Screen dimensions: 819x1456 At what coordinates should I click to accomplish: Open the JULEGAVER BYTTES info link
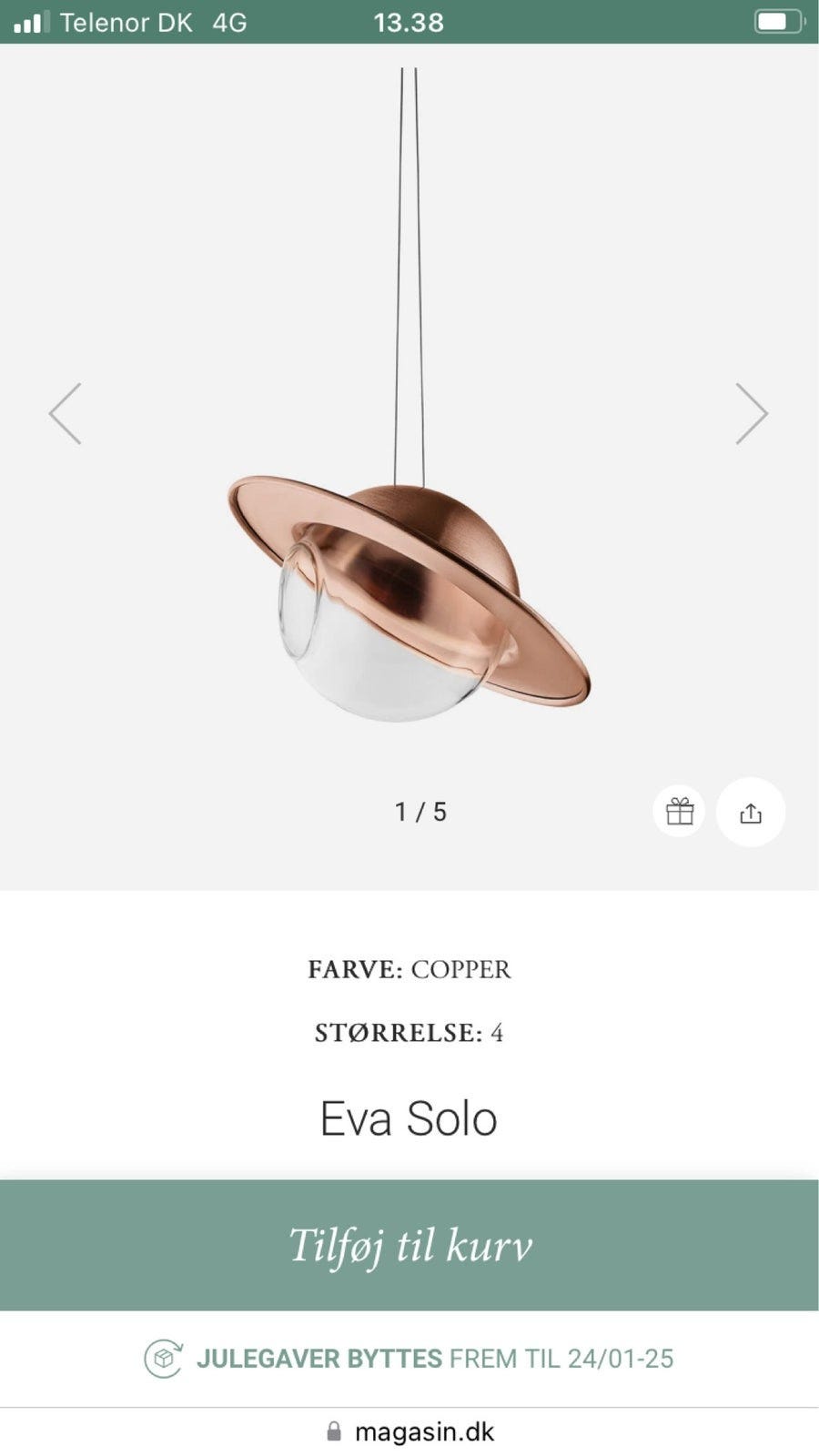pos(319,1359)
